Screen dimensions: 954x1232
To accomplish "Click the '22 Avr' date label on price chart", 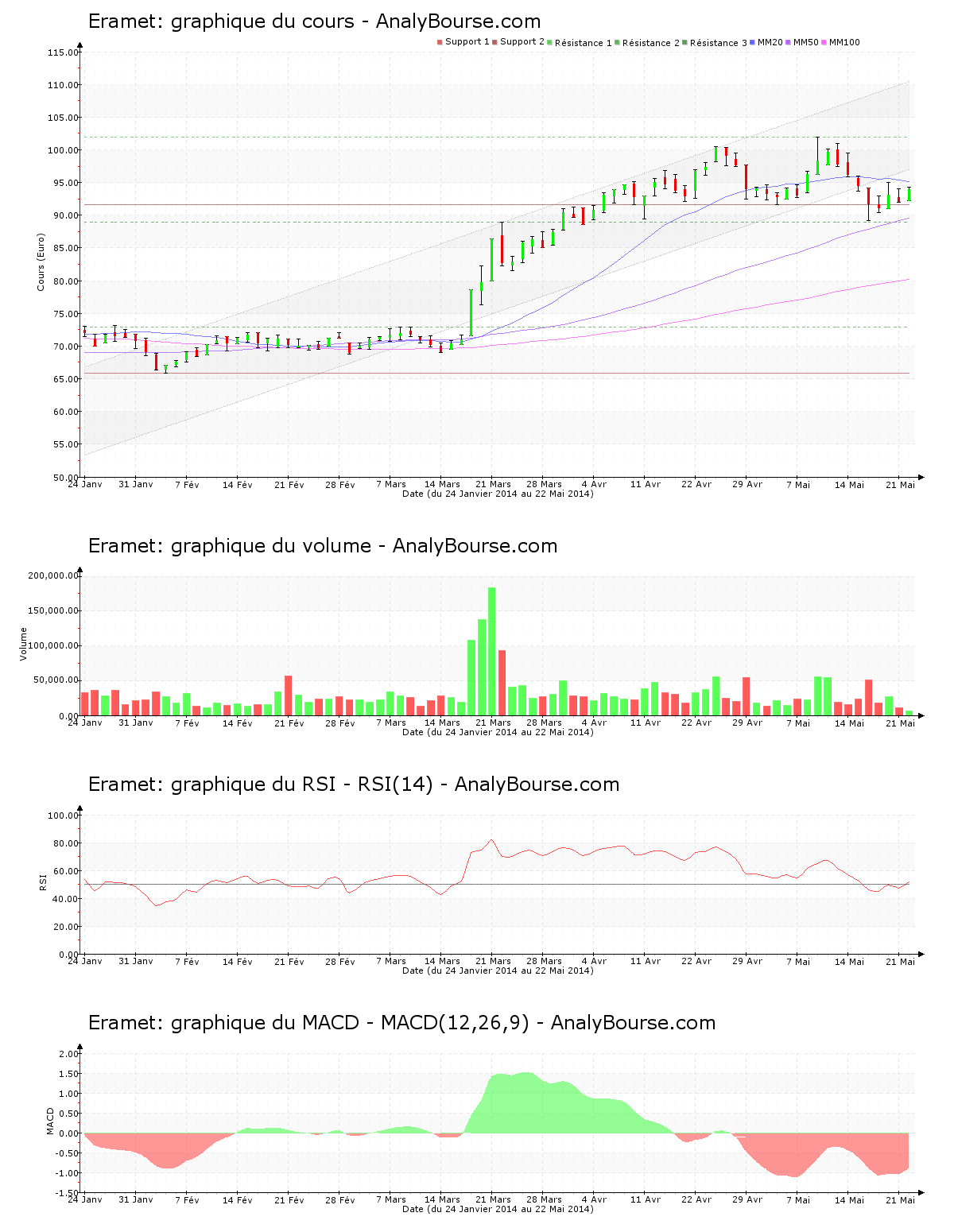I will [696, 484].
